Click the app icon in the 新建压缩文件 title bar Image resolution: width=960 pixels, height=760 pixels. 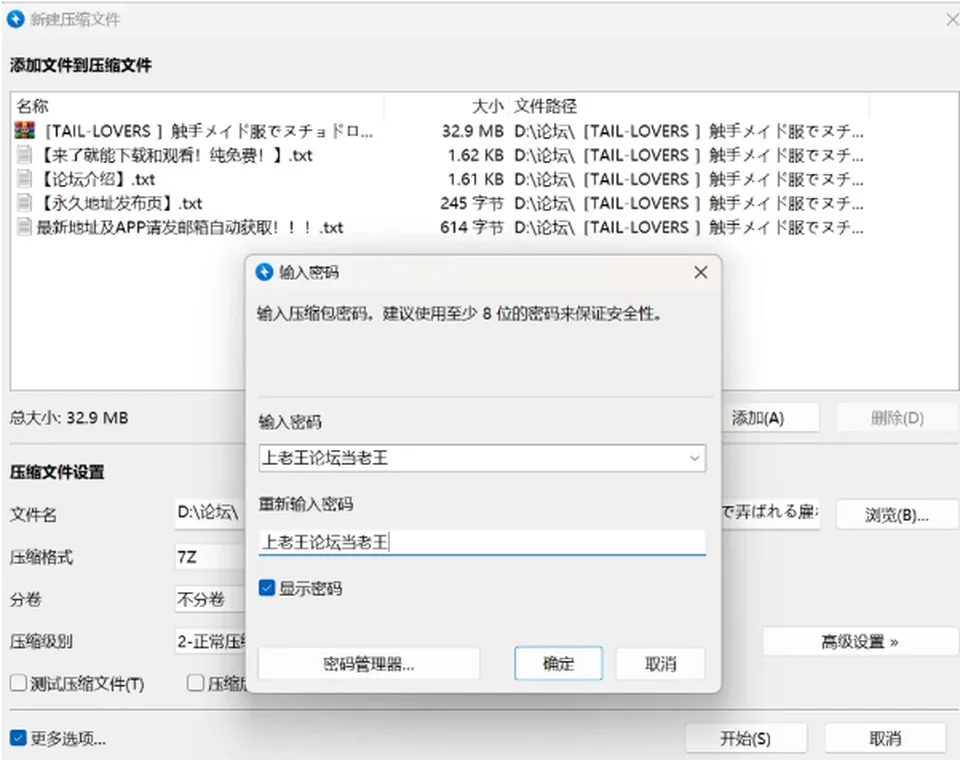click(x=15, y=19)
